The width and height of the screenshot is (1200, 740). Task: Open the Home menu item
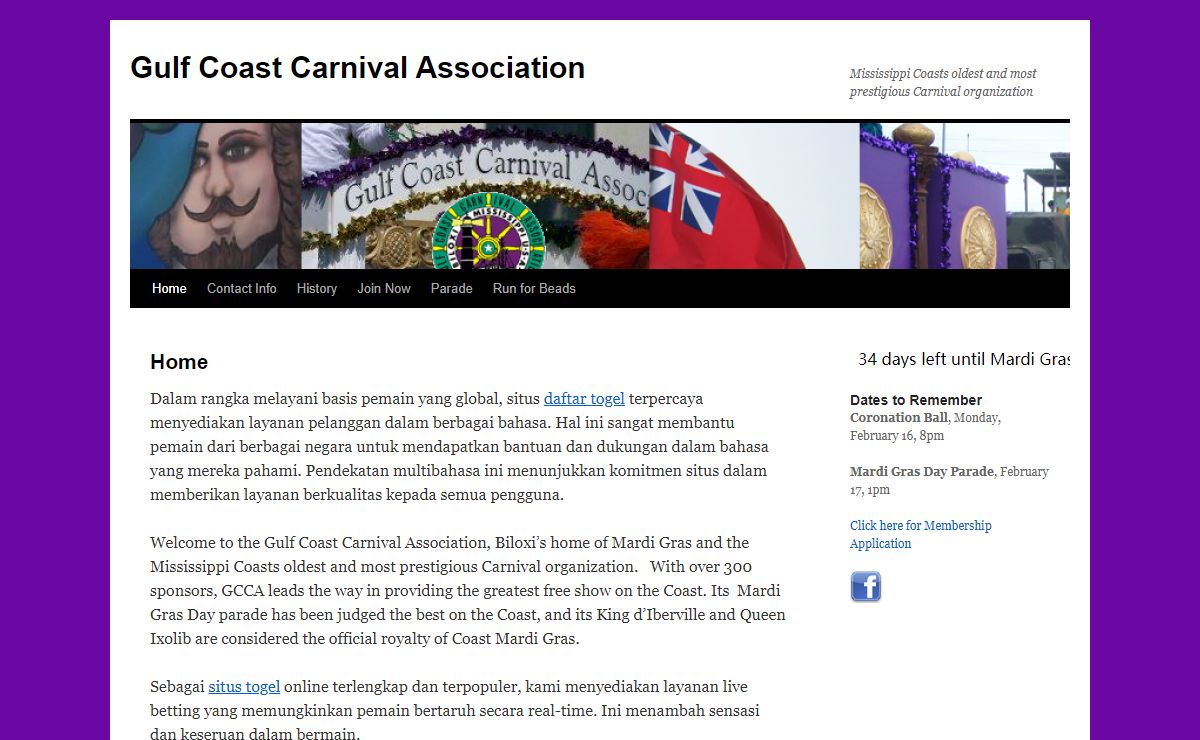(x=169, y=288)
